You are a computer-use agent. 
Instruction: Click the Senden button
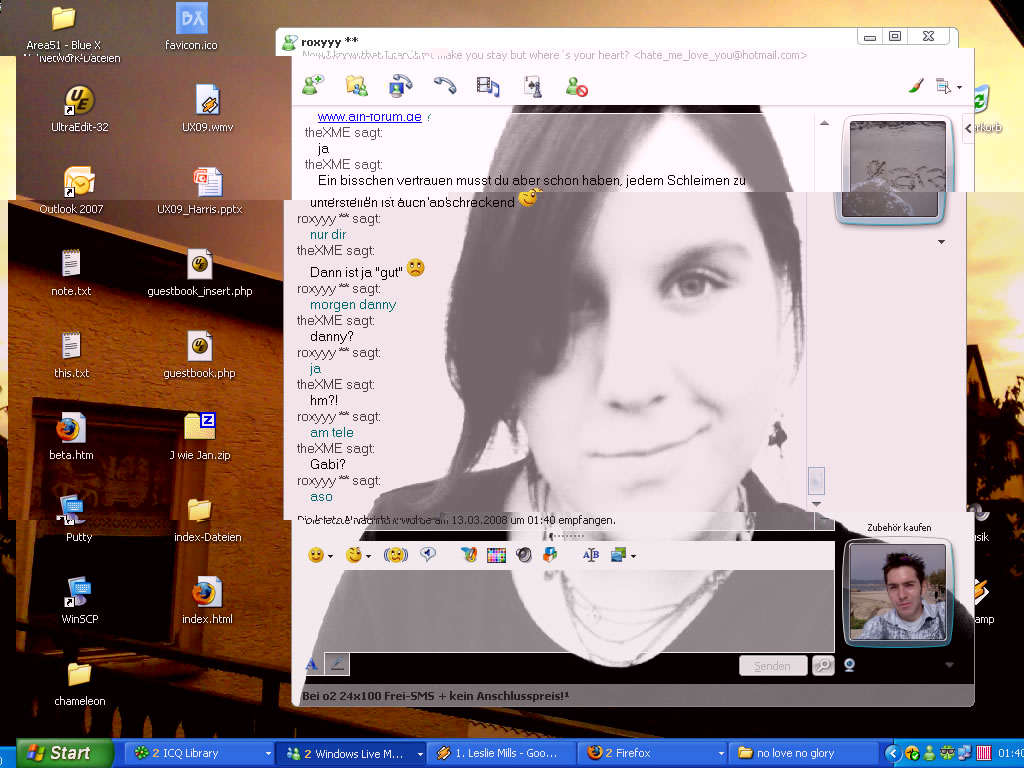click(x=772, y=666)
